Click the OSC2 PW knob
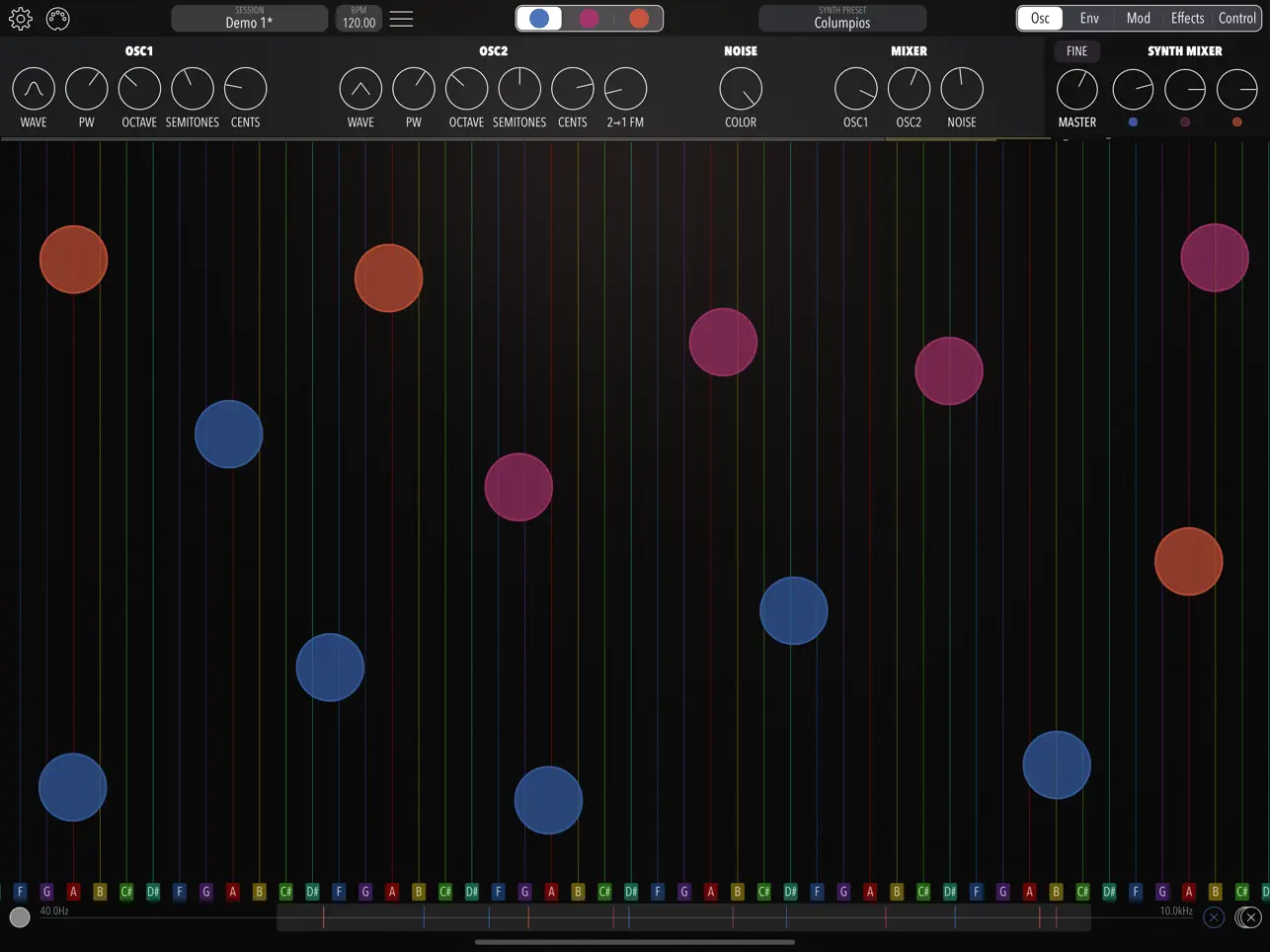Image resolution: width=1270 pixels, height=952 pixels. tap(413, 87)
